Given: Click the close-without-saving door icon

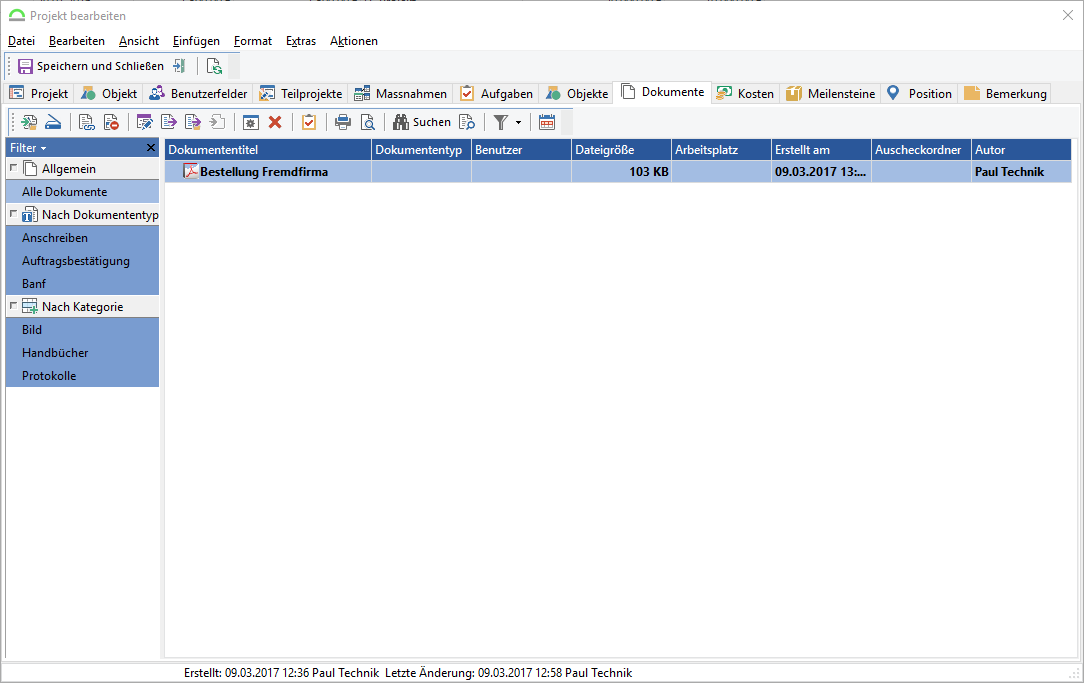Looking at the screenshot, I should (179, 66).
